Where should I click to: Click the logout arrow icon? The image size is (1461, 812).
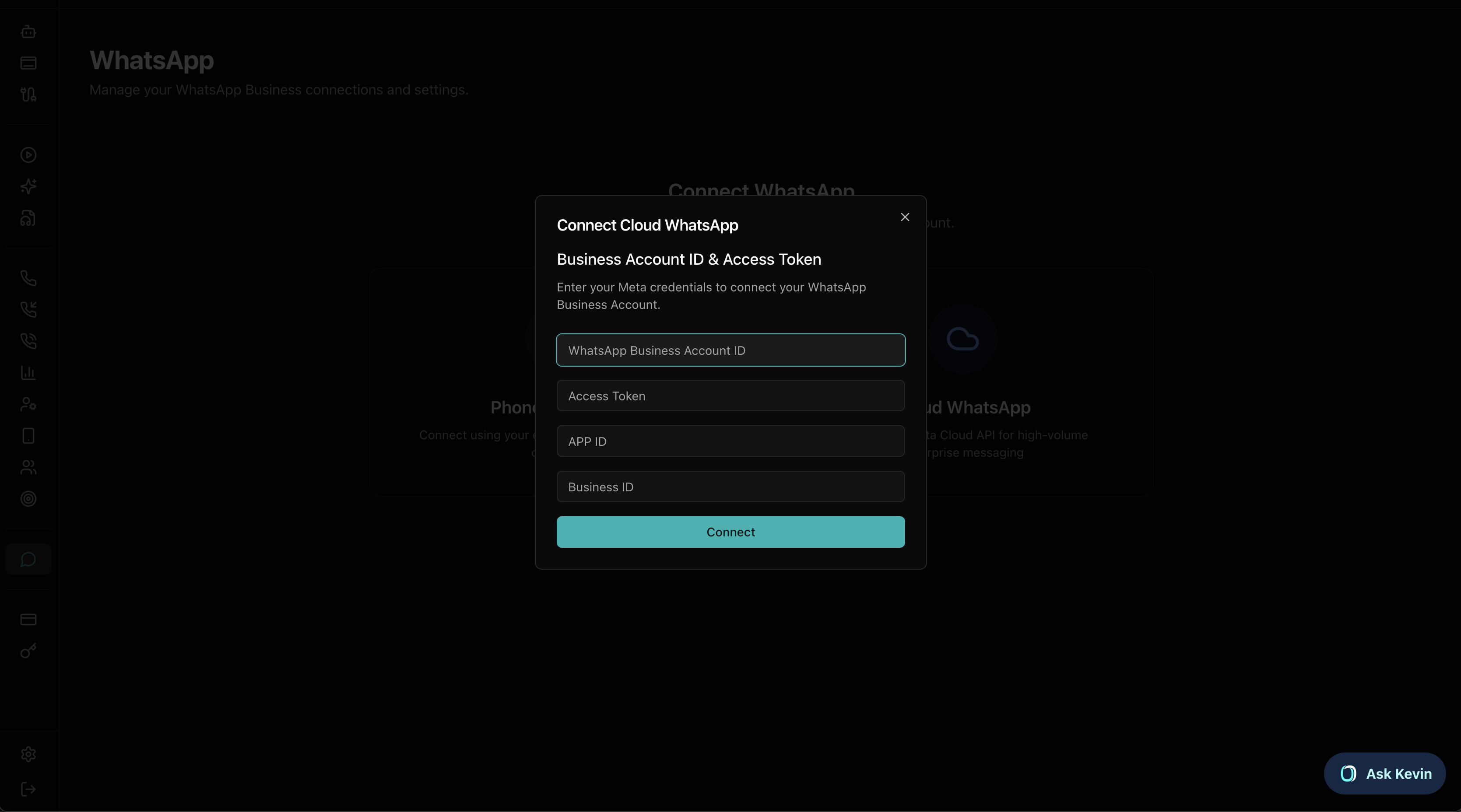click(28, 789)
